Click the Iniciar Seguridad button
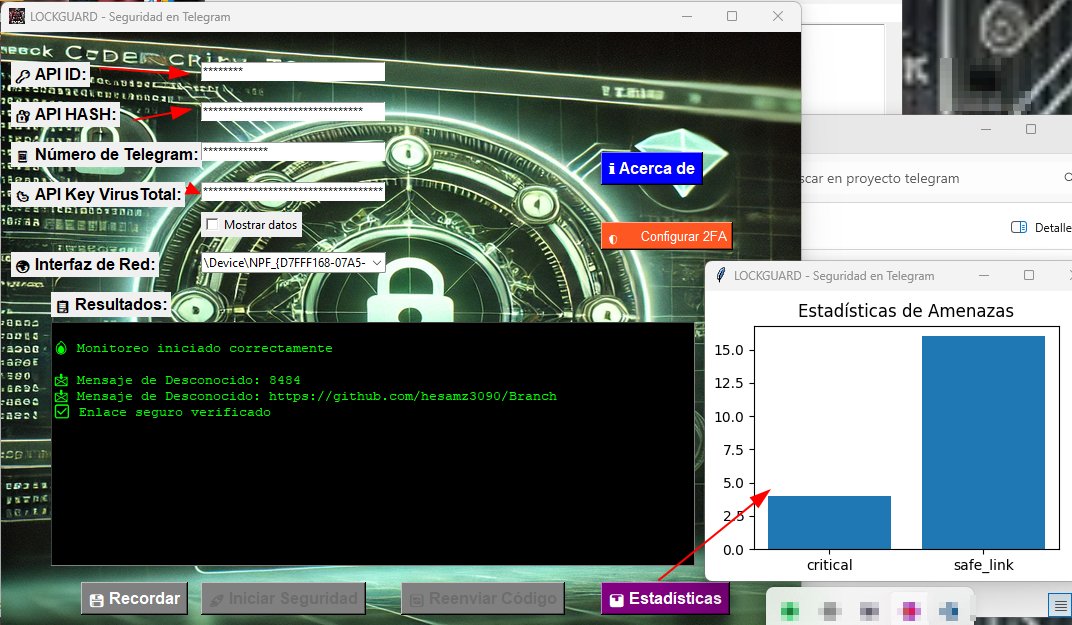1072x625 pixels. 283,598
